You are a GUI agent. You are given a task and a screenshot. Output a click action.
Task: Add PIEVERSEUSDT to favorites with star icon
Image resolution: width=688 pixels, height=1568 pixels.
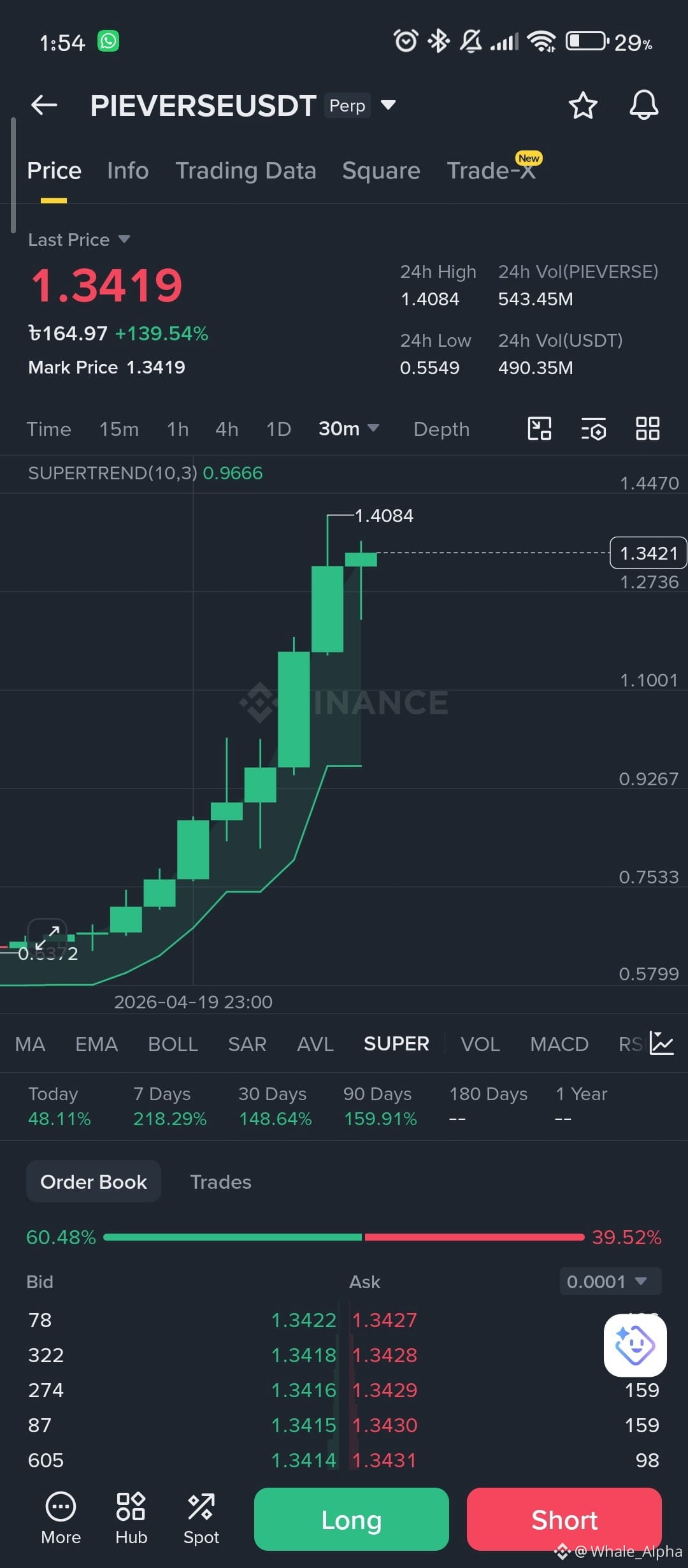point(582,105)
